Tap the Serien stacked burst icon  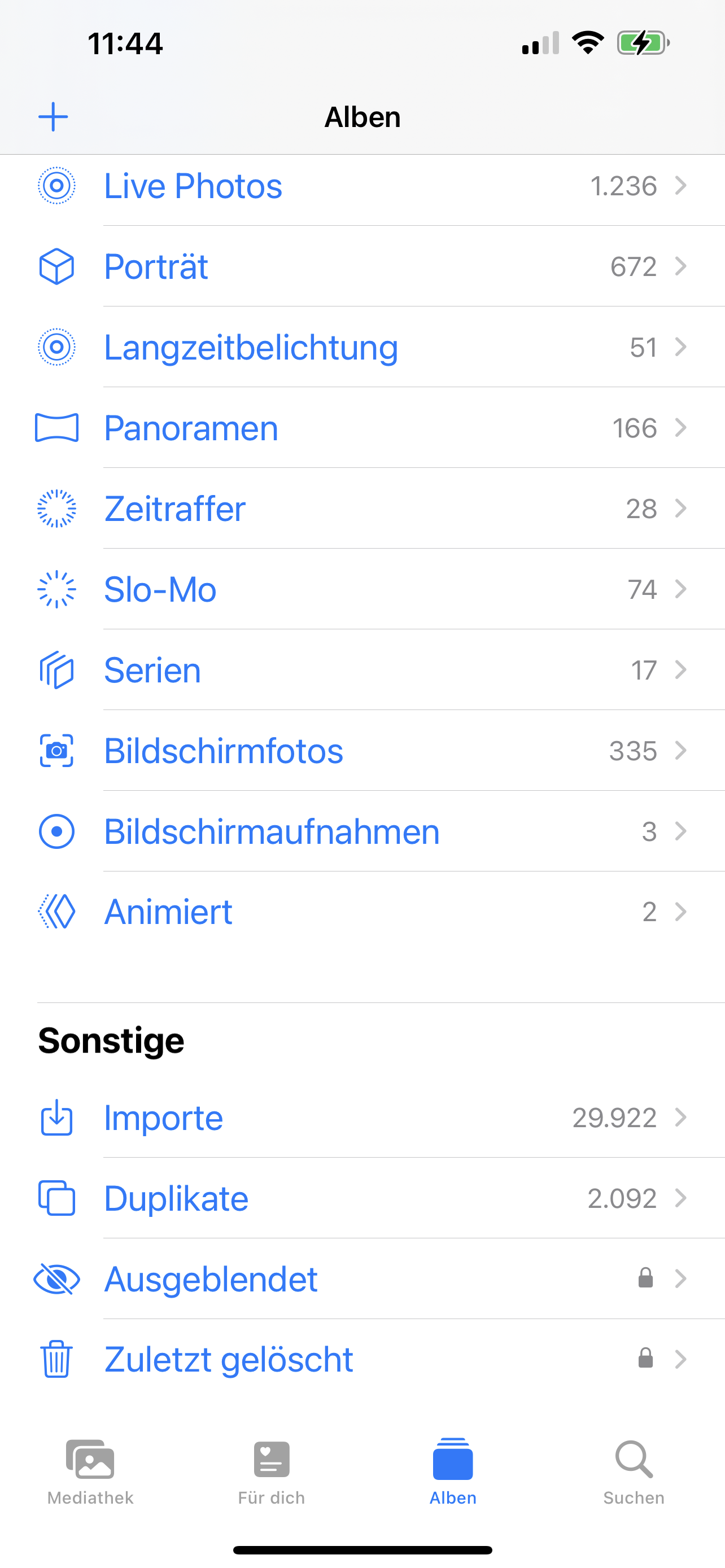tap(56, 669)
